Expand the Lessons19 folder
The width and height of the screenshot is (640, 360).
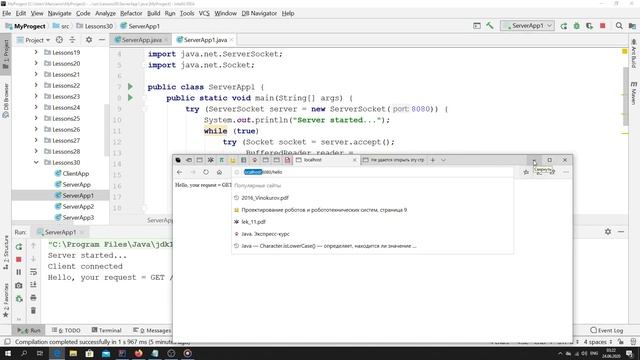[x=36, y=52]
